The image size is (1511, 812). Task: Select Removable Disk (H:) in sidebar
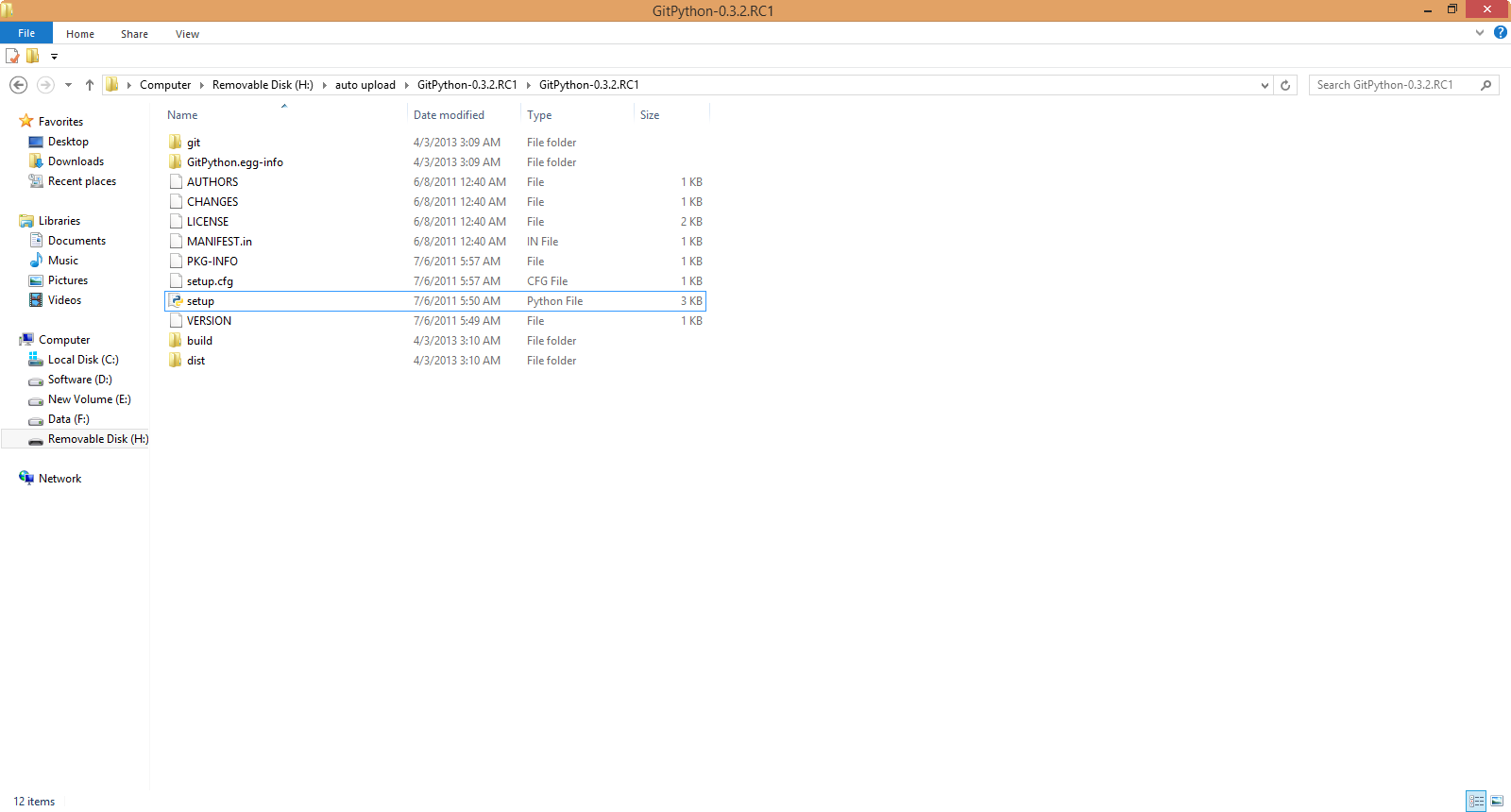point(98,439)
